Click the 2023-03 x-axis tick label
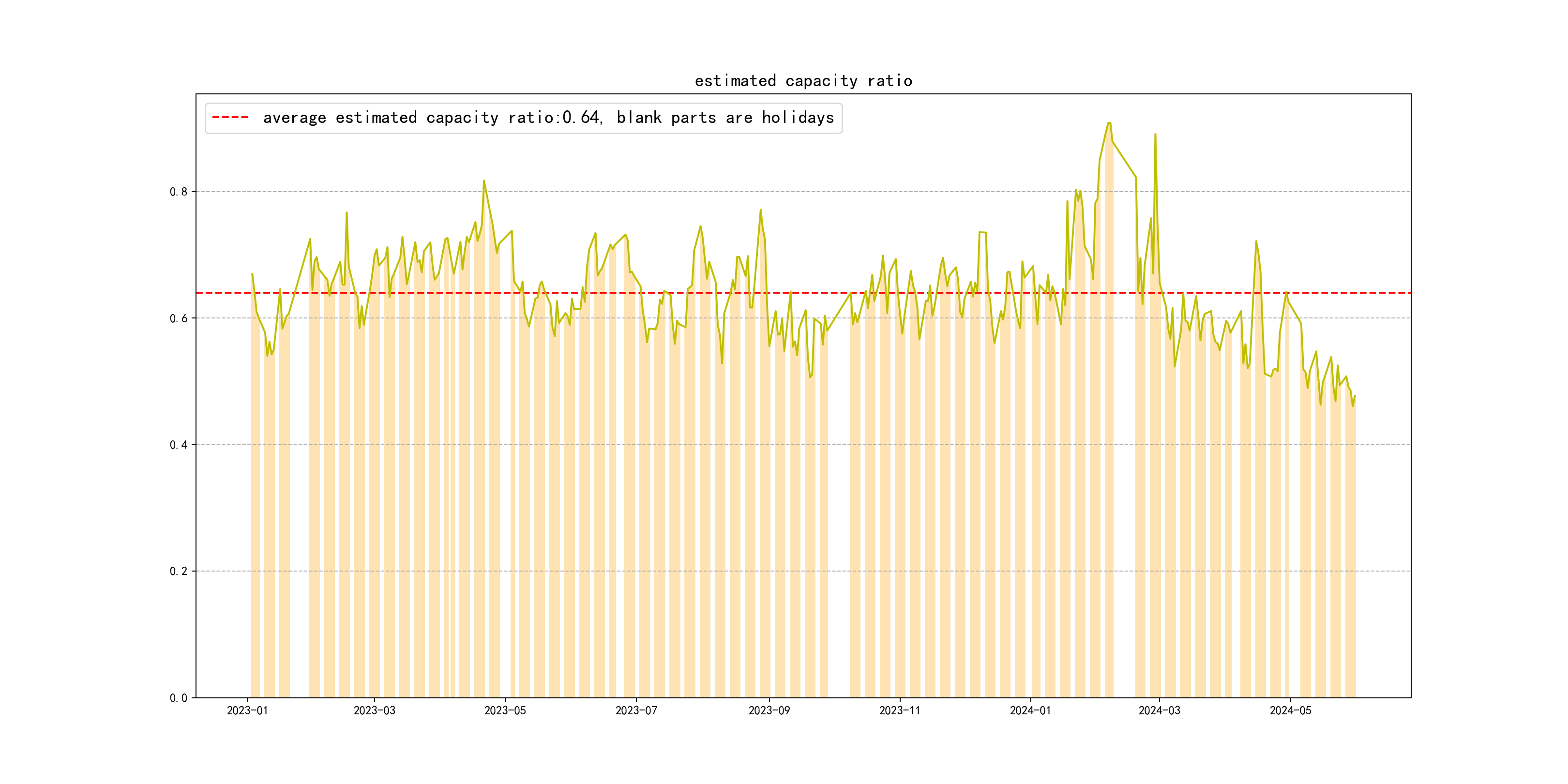Viewport: 1568px width, 784px height. tap(375, 710)
